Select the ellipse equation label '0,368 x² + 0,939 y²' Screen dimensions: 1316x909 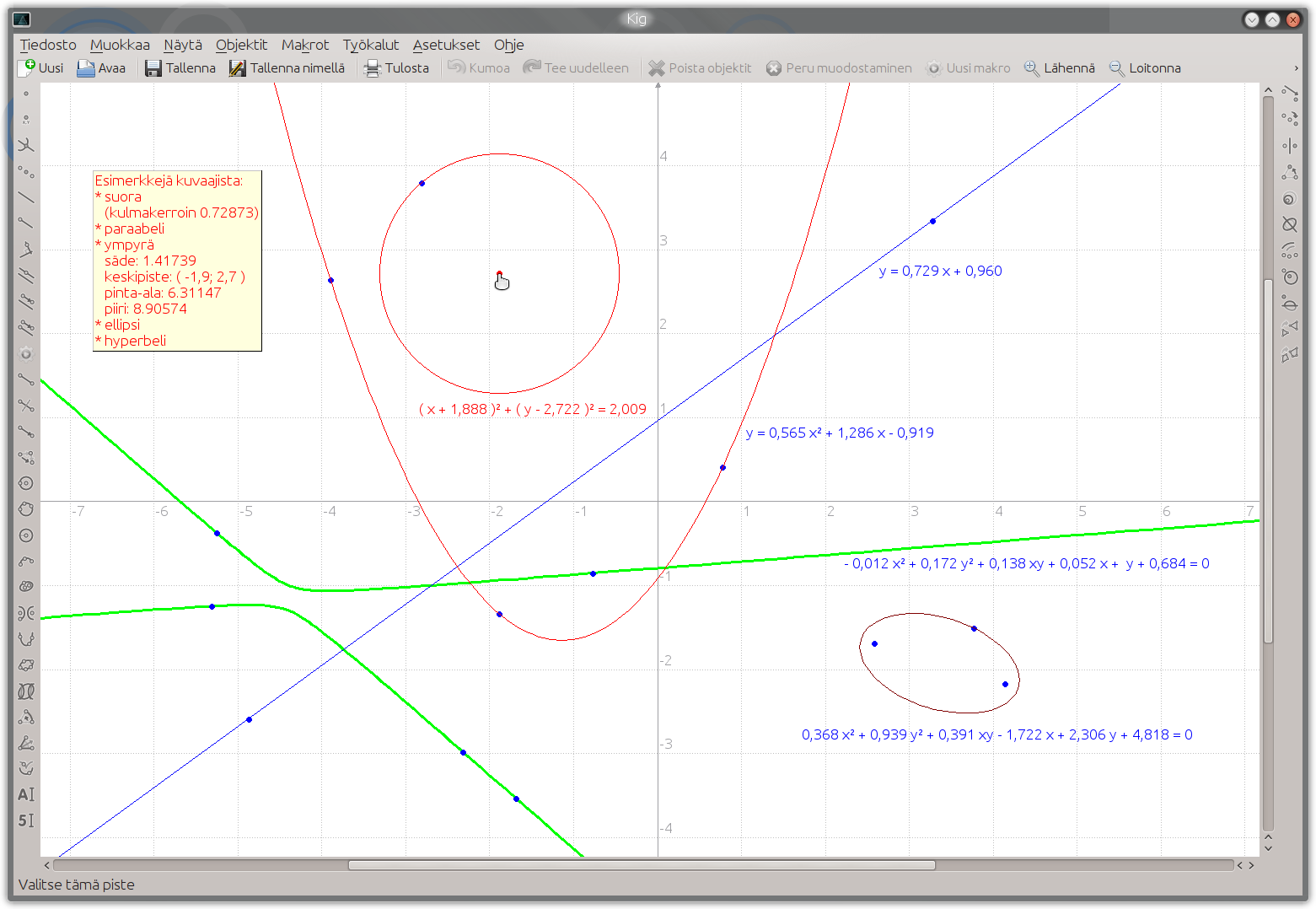coord(996,734)
